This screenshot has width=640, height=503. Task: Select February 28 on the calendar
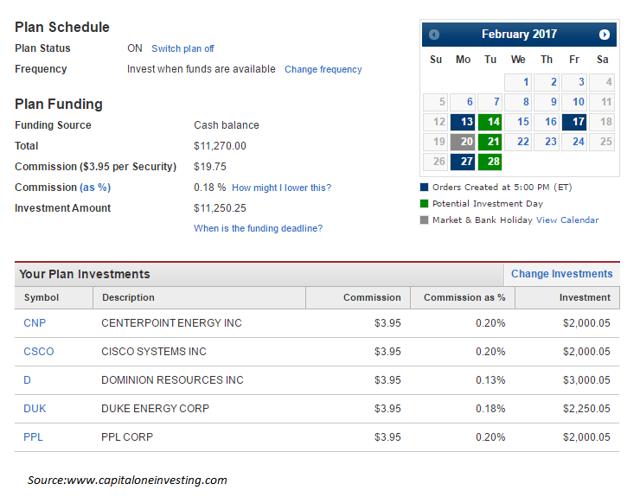pos(490,161)
